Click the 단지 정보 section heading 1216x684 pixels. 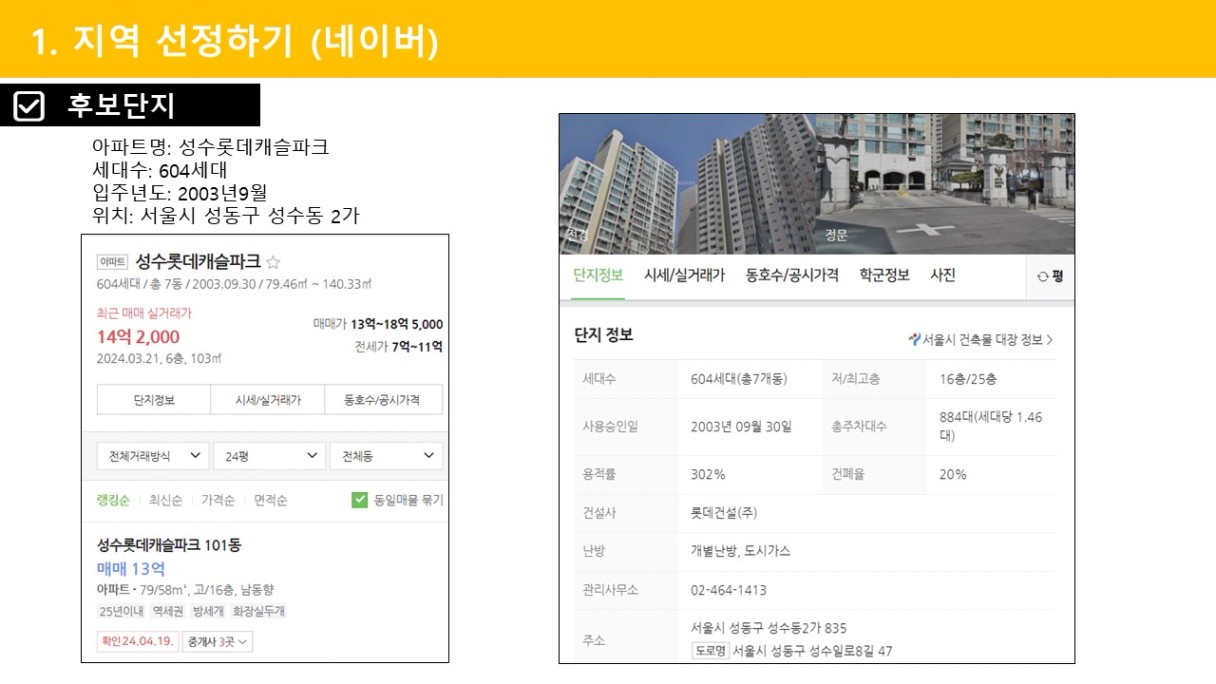(x=603, y=335)
